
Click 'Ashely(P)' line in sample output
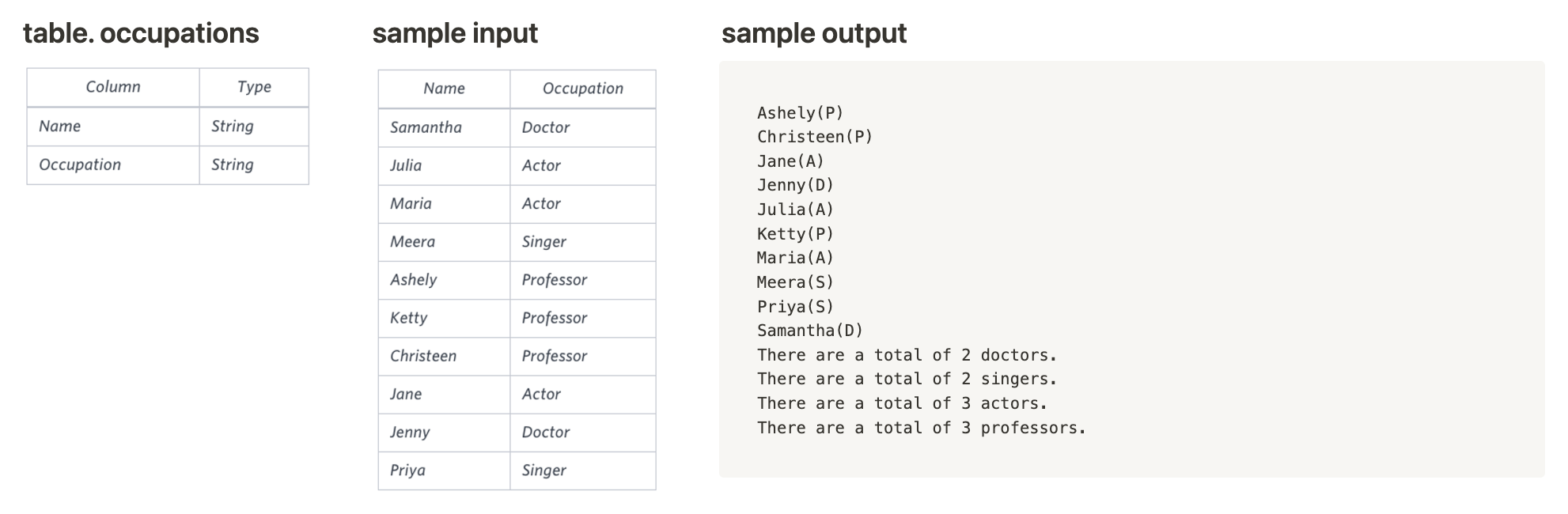tap(800, 113)
